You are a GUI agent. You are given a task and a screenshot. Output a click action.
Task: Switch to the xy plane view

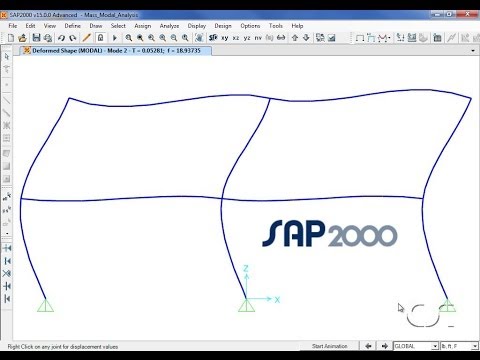click(225, 38)
